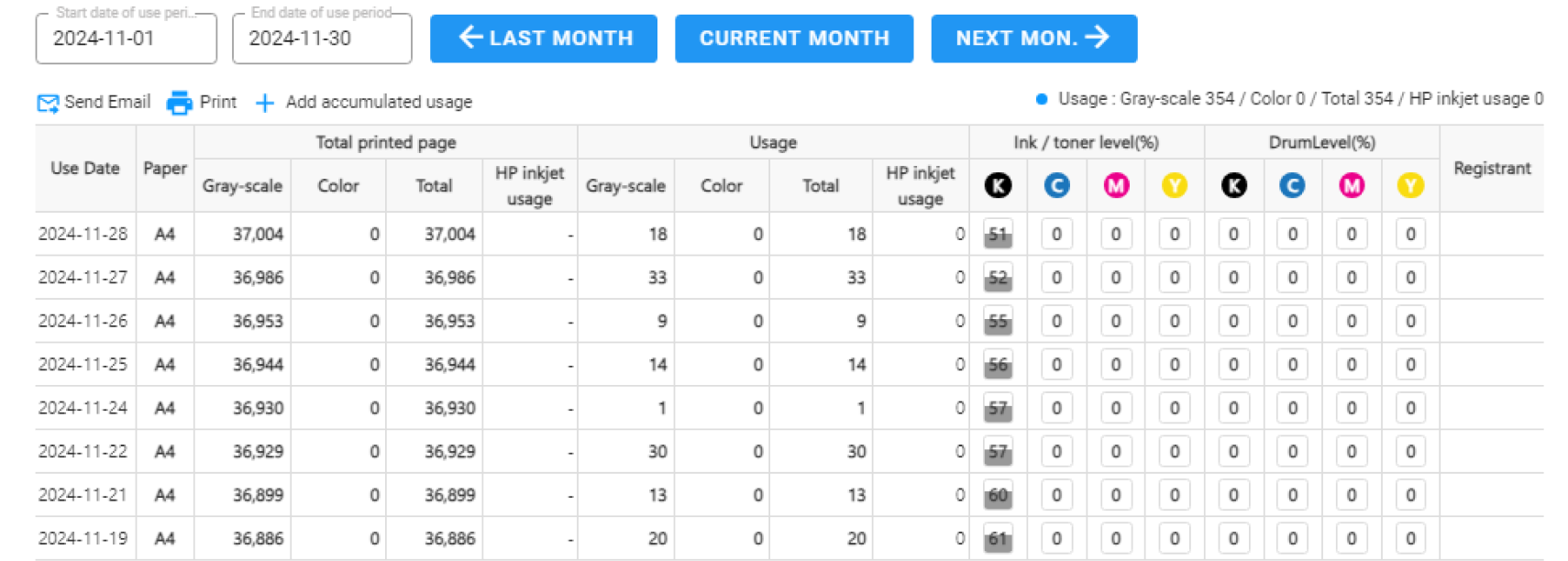The width and height of the screenshot is (1568, 561).
Task: Click the black K drum level icon
Action: 1233,186
